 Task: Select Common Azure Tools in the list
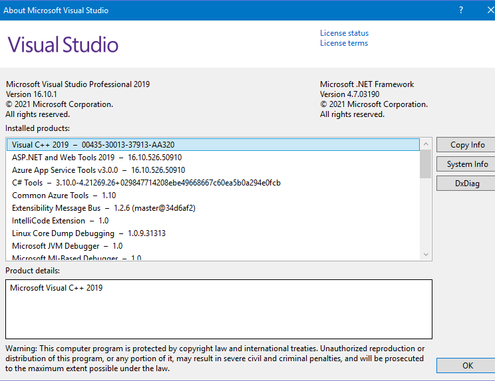point(213,195)
